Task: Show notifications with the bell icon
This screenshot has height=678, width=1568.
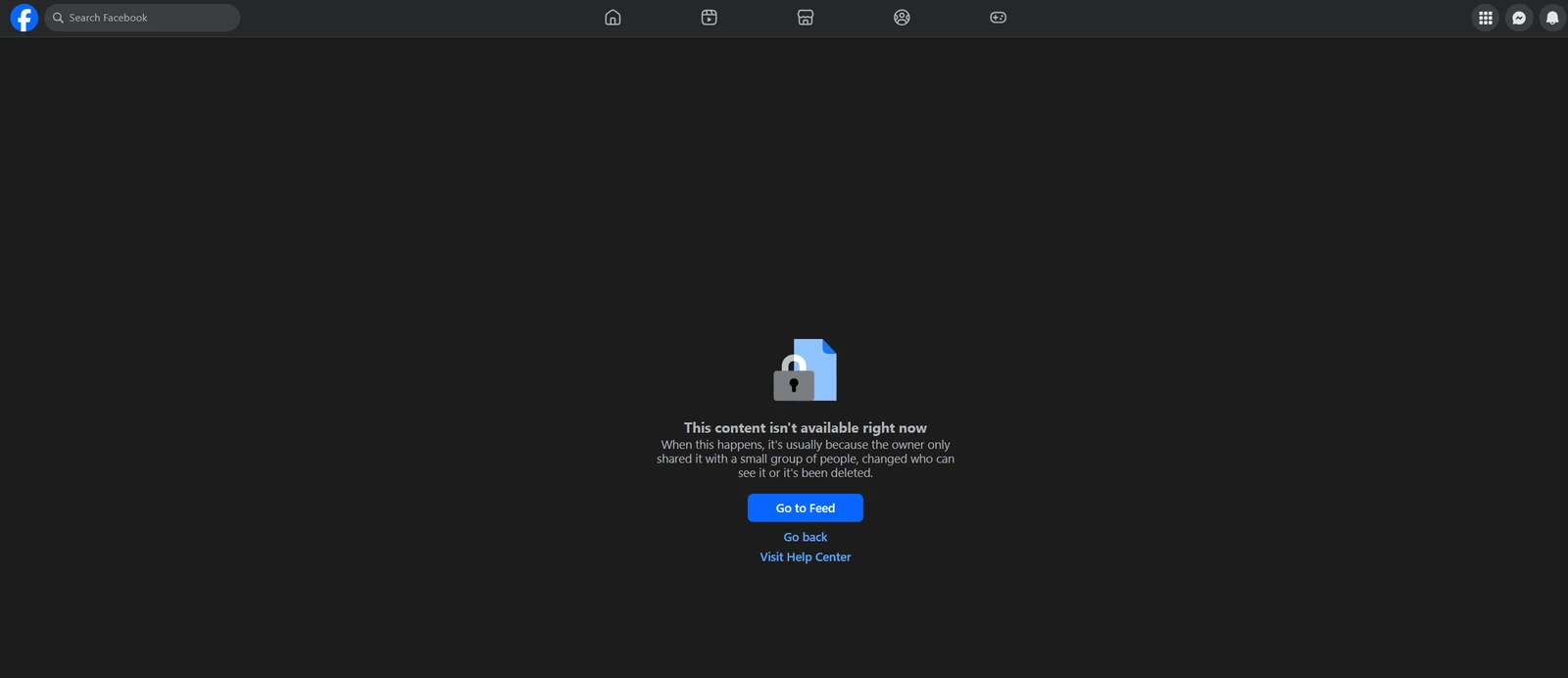Action: point(1552,18)
